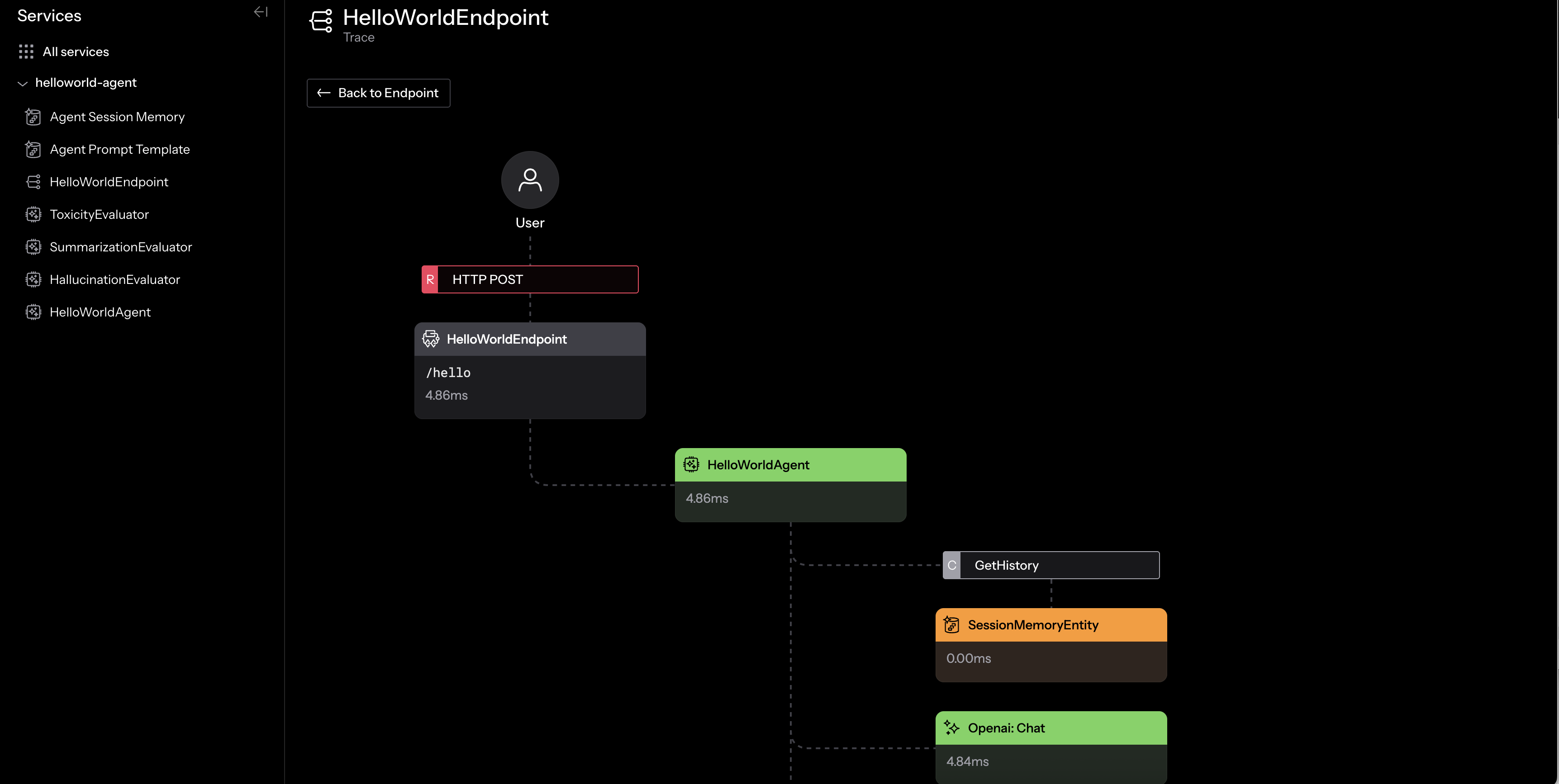Click the Openai: Chat sparkle icon
1559x784 pixels.
click(x=951, y=728)
